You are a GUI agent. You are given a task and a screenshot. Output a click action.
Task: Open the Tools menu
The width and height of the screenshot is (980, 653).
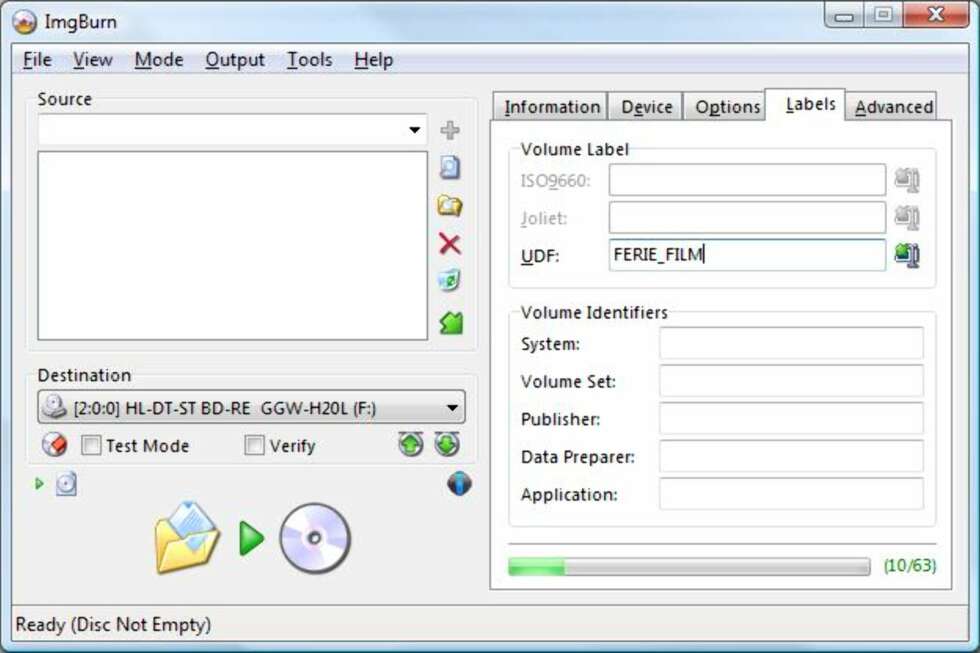tap(309, 60)
